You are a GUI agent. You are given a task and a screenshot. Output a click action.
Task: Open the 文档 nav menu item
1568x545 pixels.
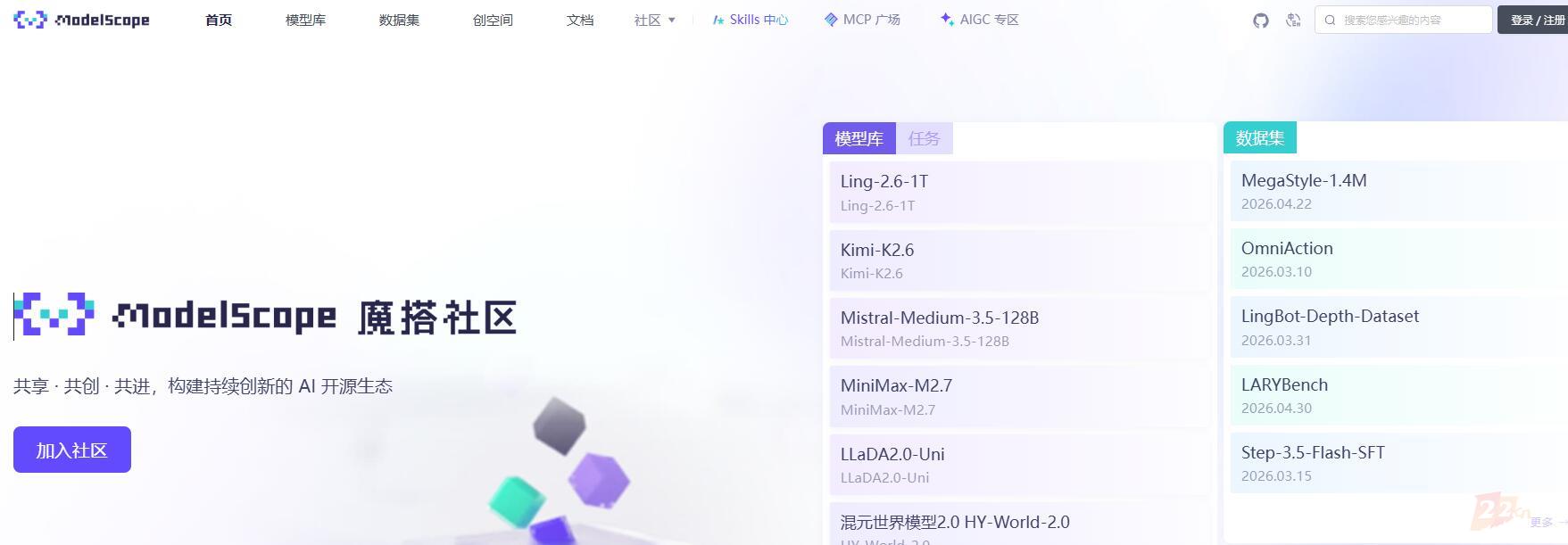(x=580, y=20)
